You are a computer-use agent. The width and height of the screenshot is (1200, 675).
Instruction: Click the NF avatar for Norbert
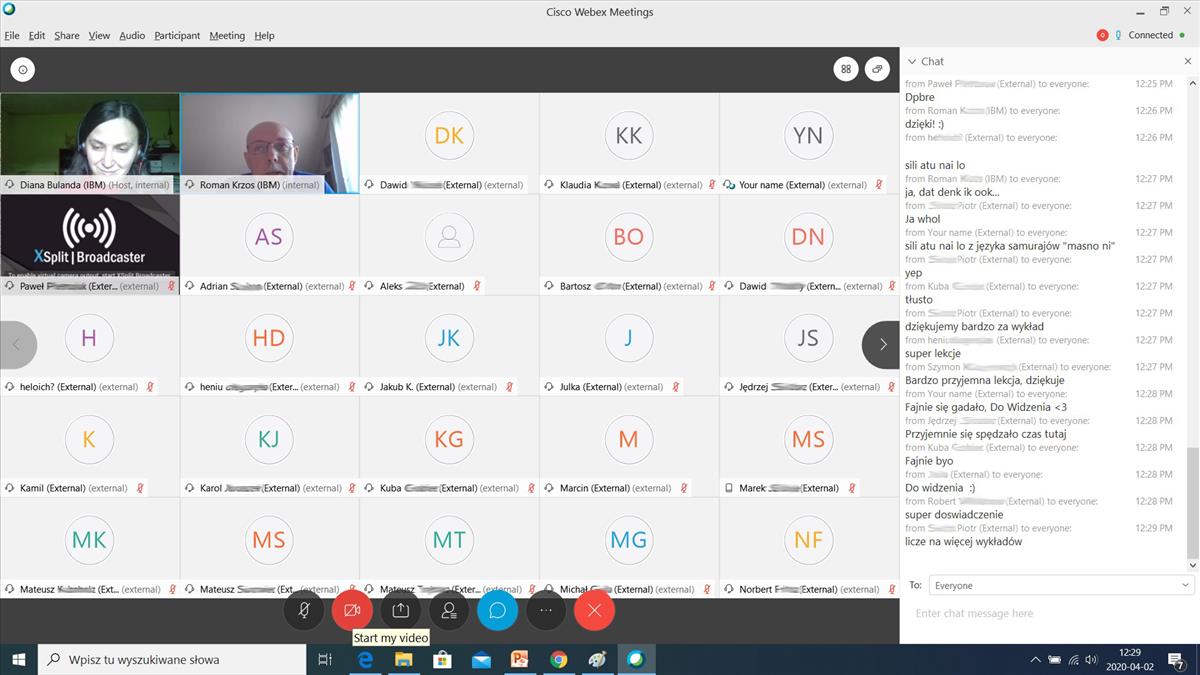808,540
